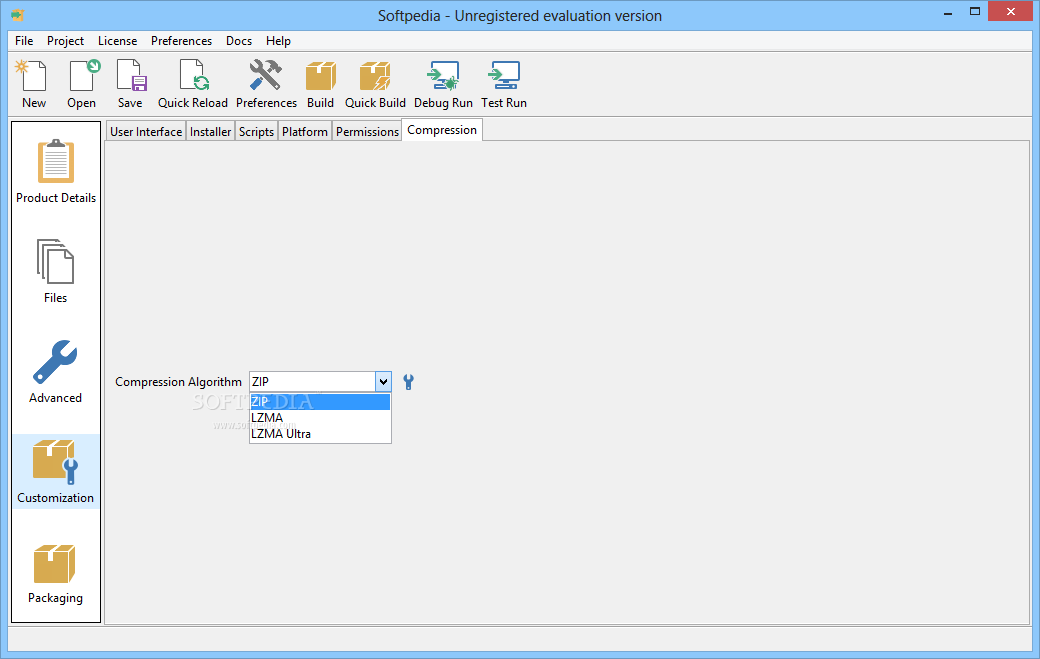Switch to the Platform tab
The width and height of the screenshot is (1040, 659).
(304, 132)
